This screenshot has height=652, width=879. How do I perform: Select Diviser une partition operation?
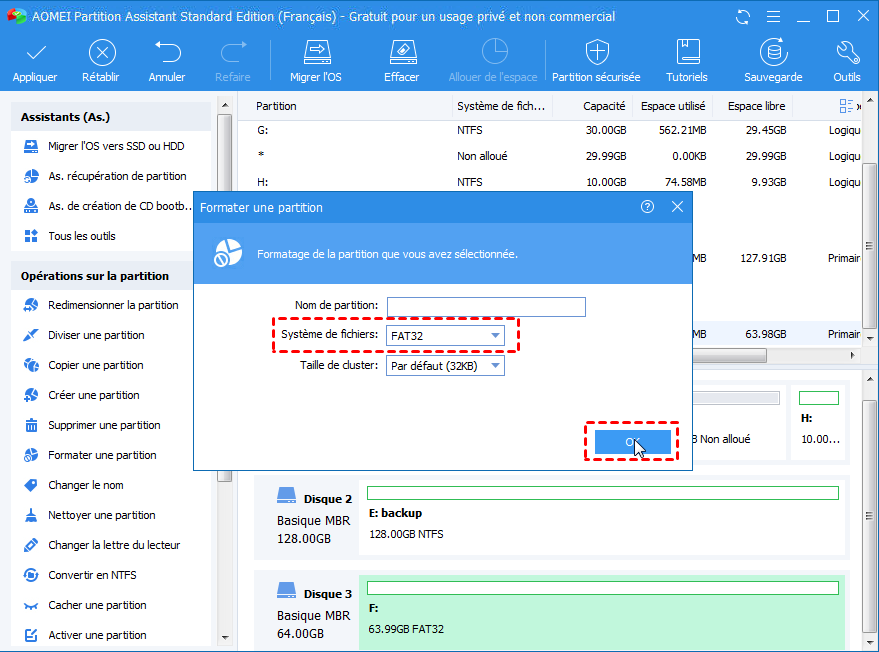point(84,335)
